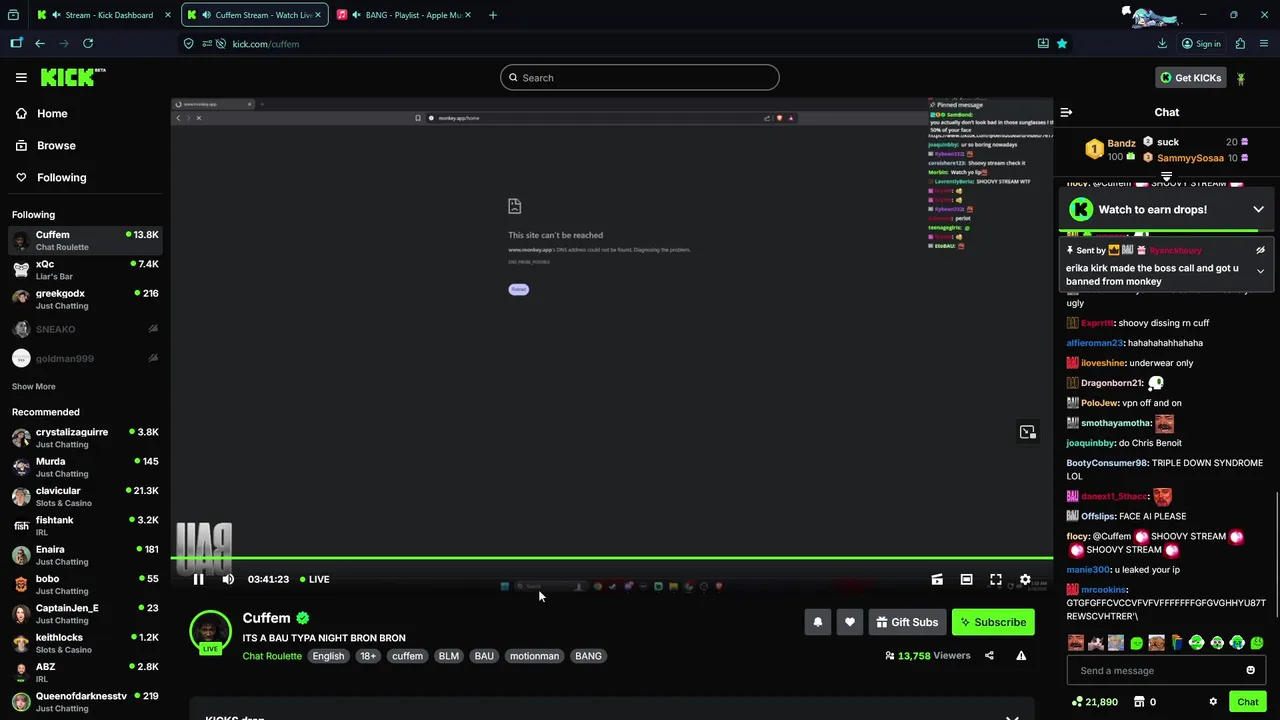Report the stream with warning icon
1280x720 pixels.
pos(1021,656)
